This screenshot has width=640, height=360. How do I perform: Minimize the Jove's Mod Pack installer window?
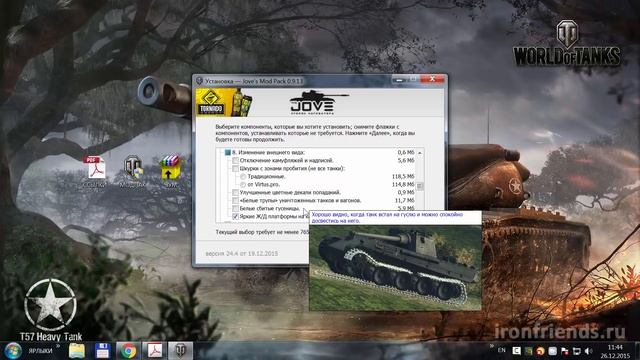(399, 80)
